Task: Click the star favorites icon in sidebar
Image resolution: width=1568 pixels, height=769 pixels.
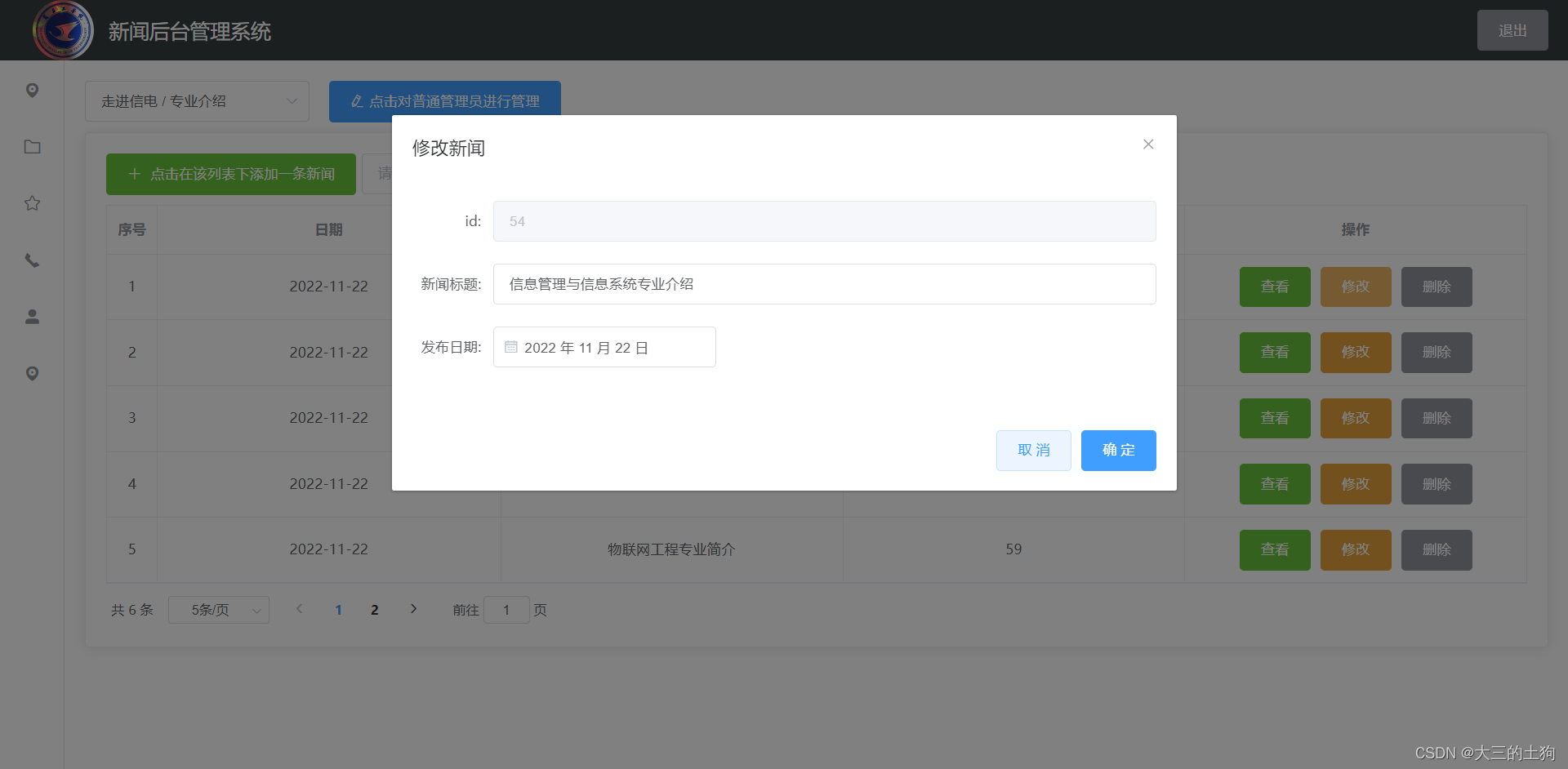Action: 32,203
